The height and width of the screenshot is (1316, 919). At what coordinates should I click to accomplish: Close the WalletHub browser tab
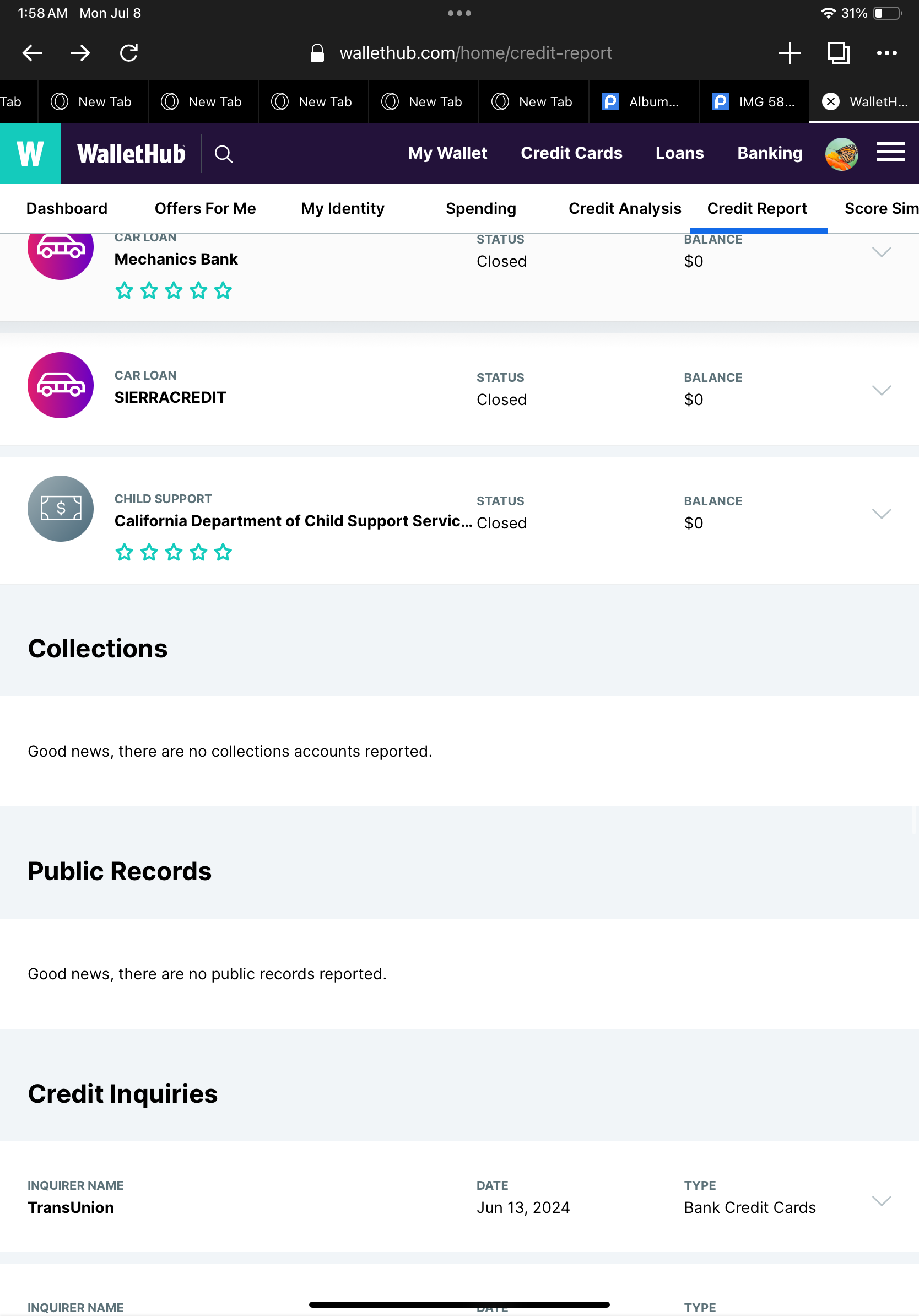(831, 101)
